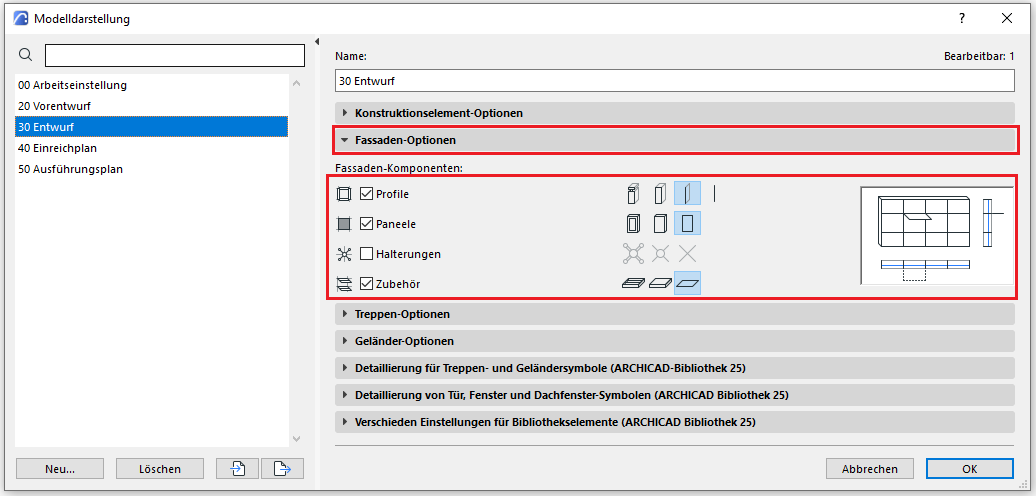Enable the Halterungen checkbox

367,254
